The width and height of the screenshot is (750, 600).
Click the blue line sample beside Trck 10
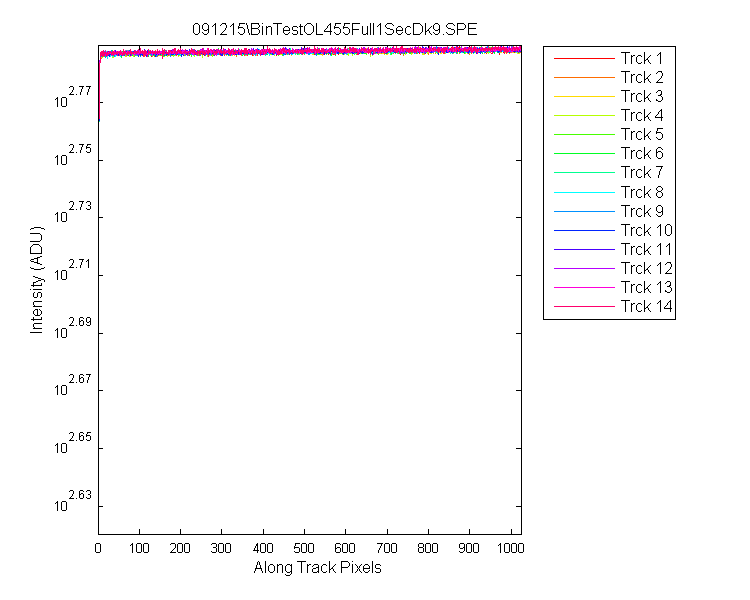click(584, 231)
